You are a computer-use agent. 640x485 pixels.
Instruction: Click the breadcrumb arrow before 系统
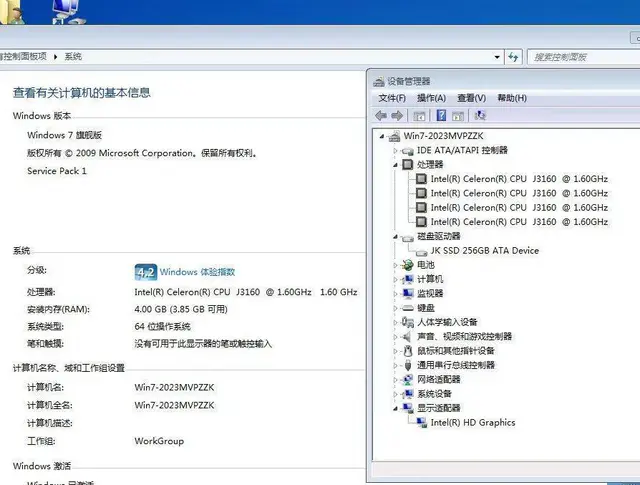point(56,57)
